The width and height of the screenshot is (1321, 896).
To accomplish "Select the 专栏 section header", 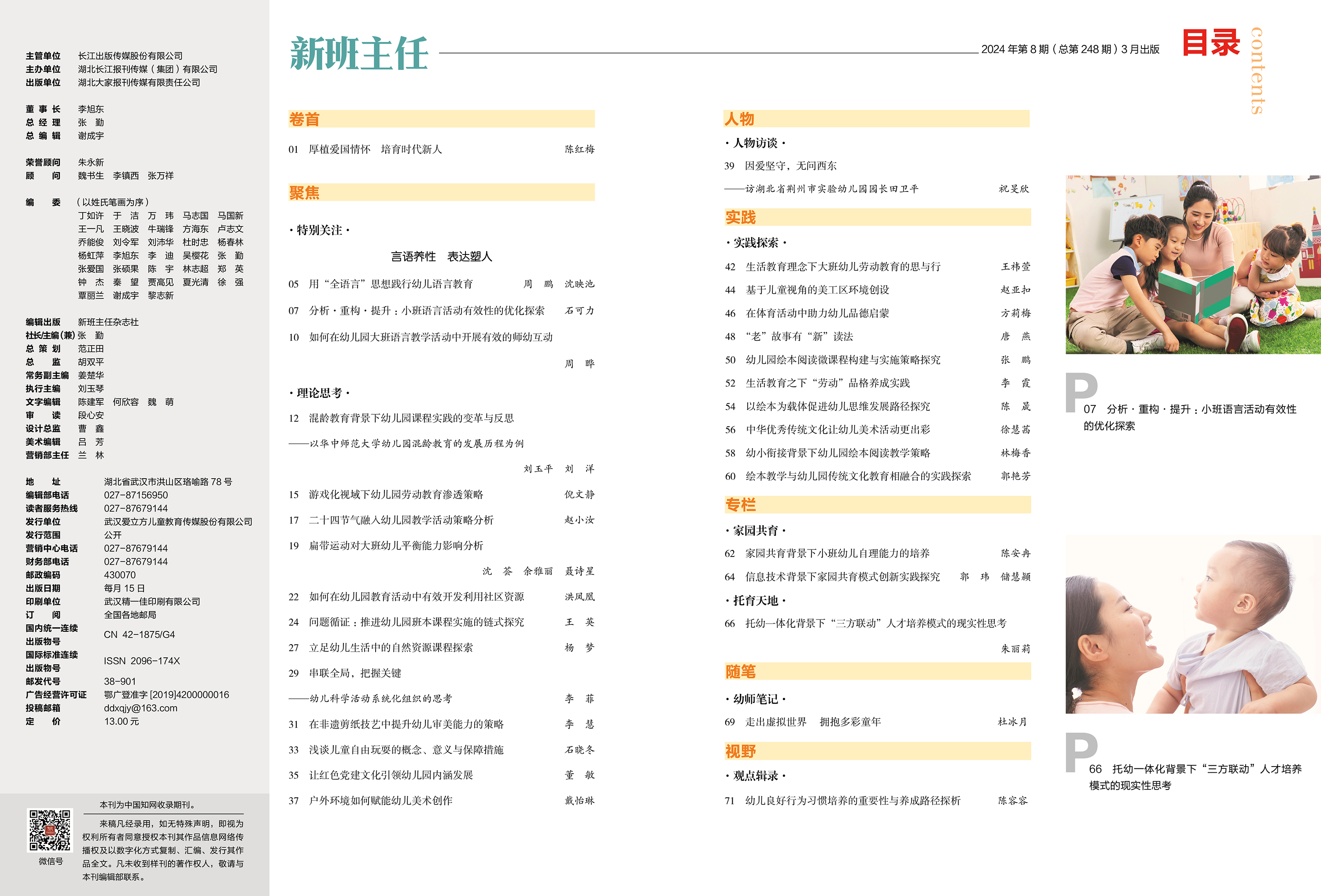I will (x=740, y=504).
